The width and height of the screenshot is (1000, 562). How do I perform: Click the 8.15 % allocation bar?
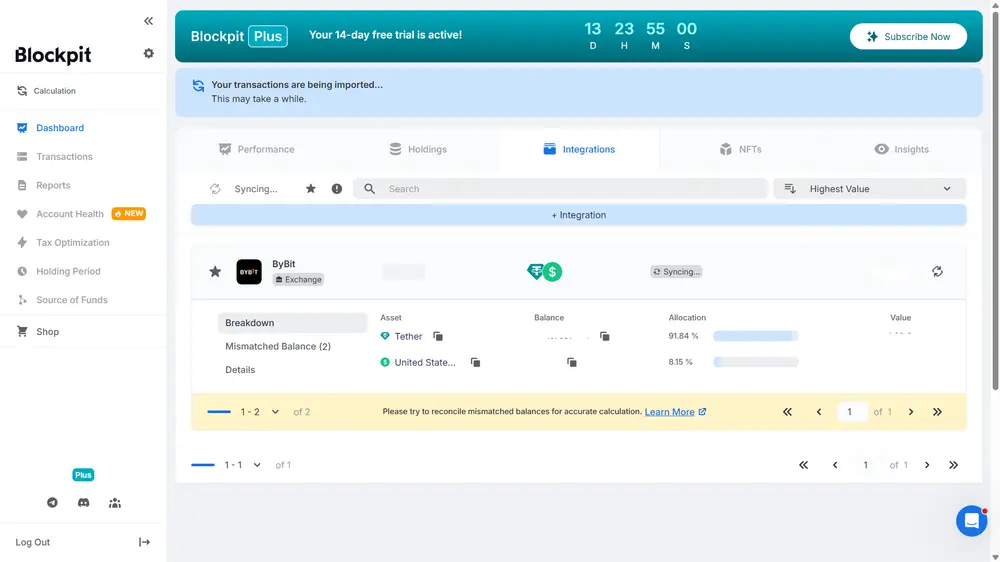point(756,362)
